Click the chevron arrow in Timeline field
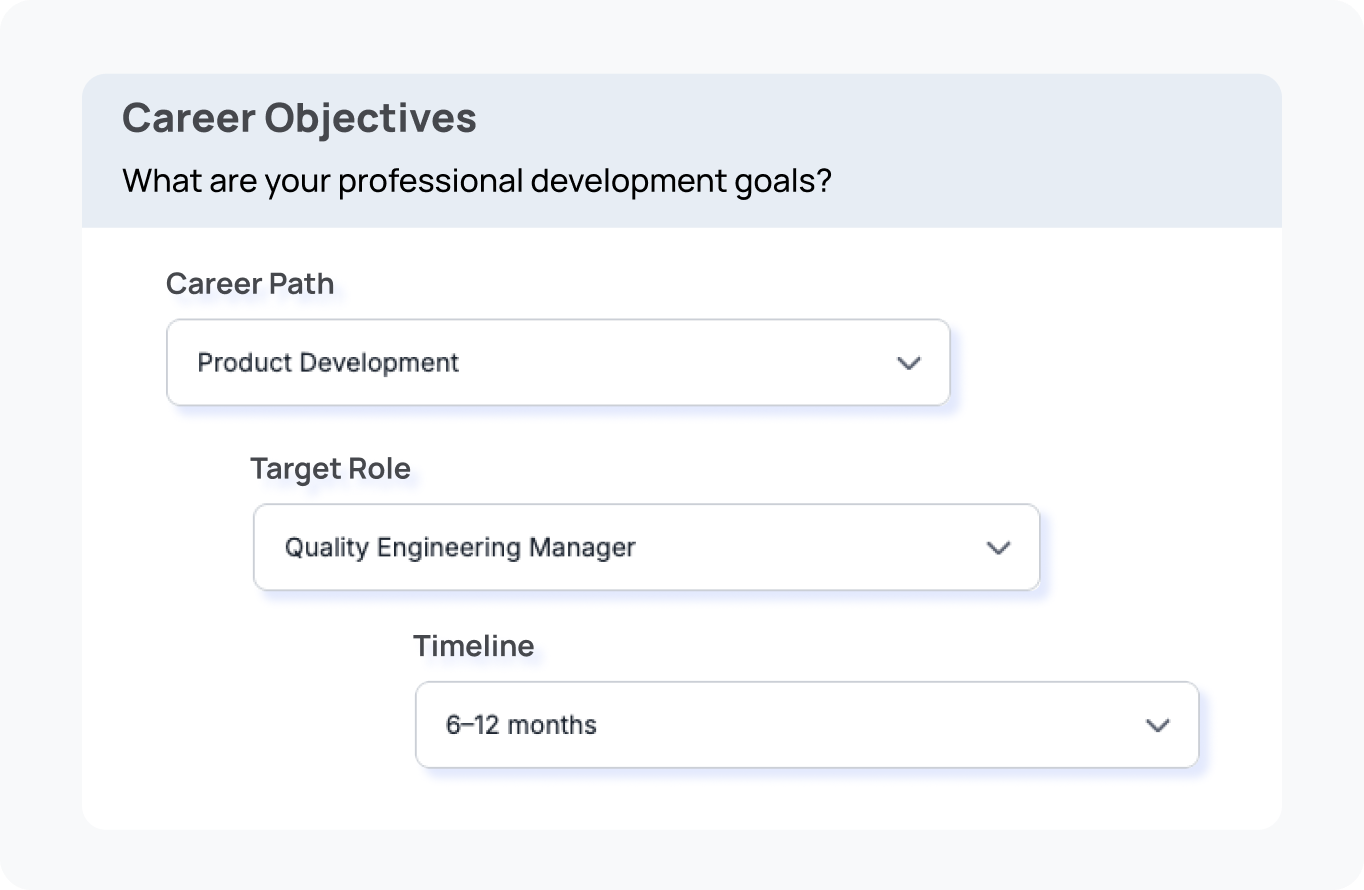This screenshot has height=890, width=1364. (1157, 726)
